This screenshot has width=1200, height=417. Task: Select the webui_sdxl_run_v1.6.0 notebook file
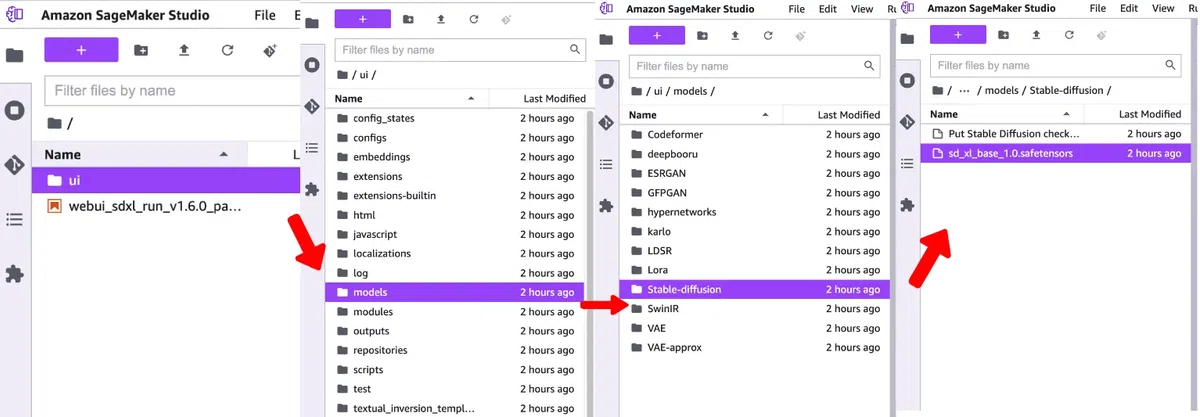pyautogui.click(x=166, y=207)
